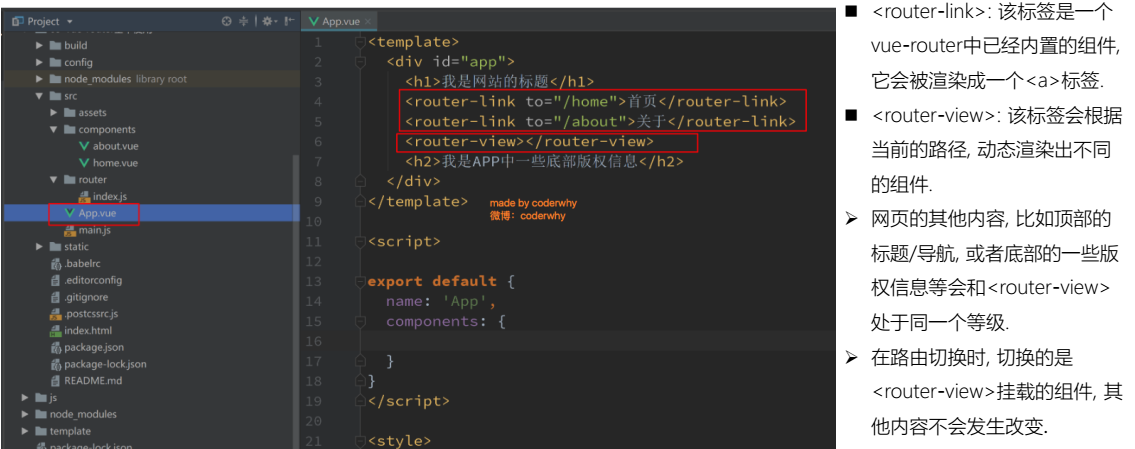This screenshot has width=1135, height=449.
Task: Expand the assets folder
Action: tap(55, 113)
